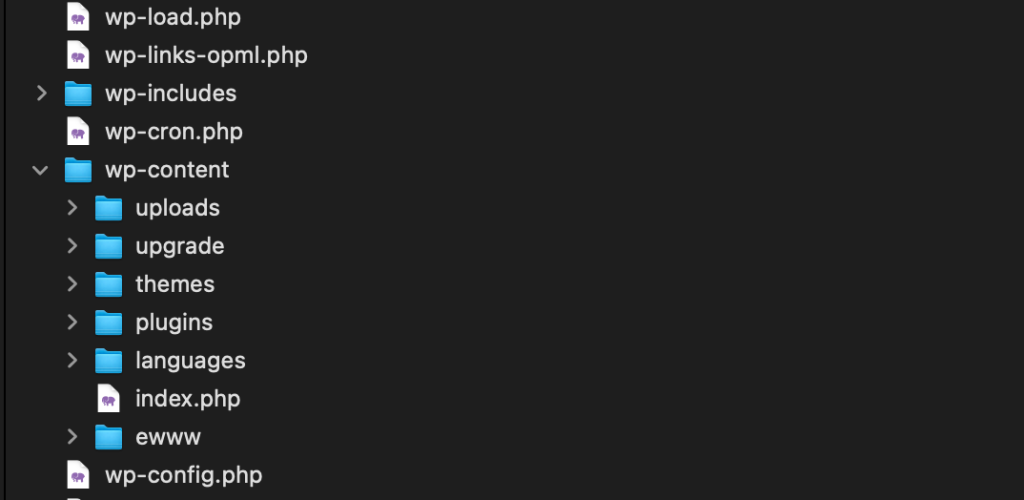This screenshot has height=500, width=1024.
Task: Expand the themes folder arrow
Action: click(x=72, y=284)
